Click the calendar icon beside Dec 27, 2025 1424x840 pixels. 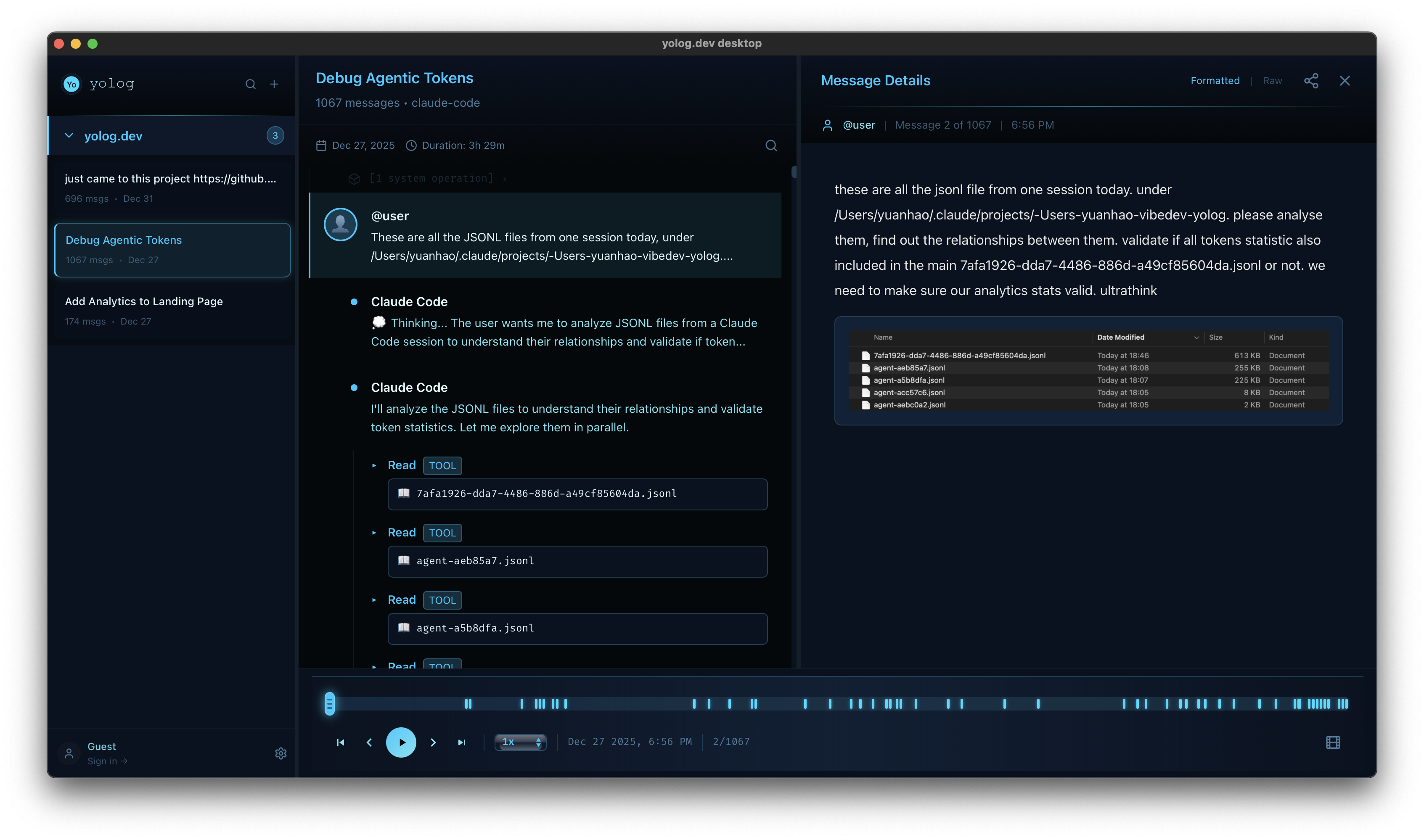tap(321, 145)
